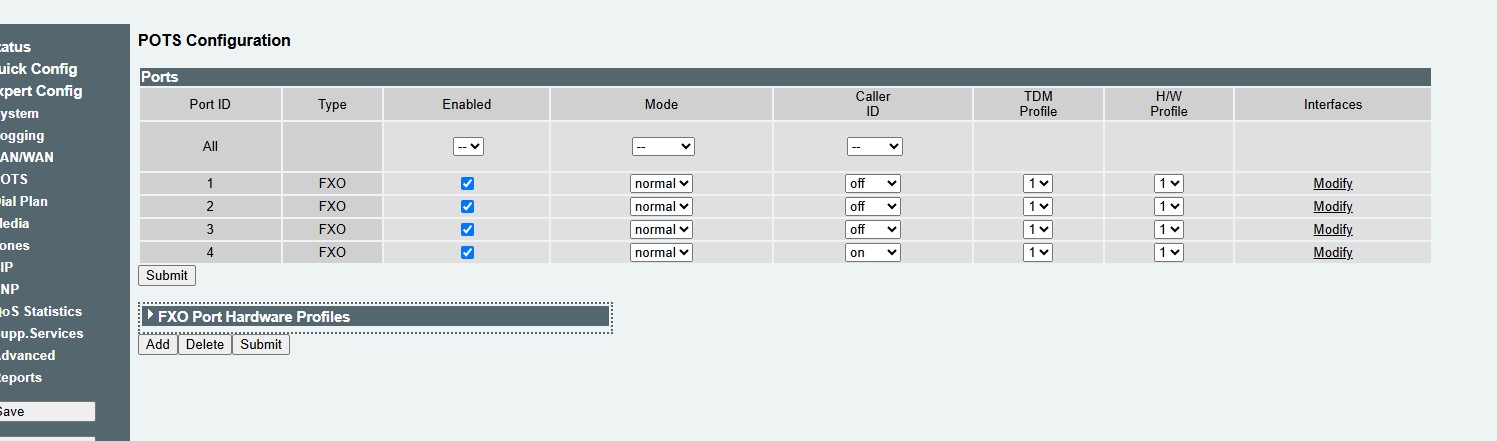Image resolution: width=1497 pixels, height=441 pixels.
Task: Click Modify link for port 4
Action: (x=1333, y=253)
